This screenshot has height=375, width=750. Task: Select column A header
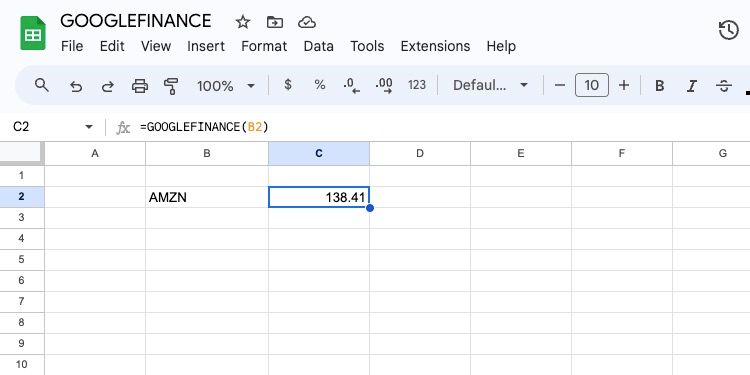tap(95, 154)
